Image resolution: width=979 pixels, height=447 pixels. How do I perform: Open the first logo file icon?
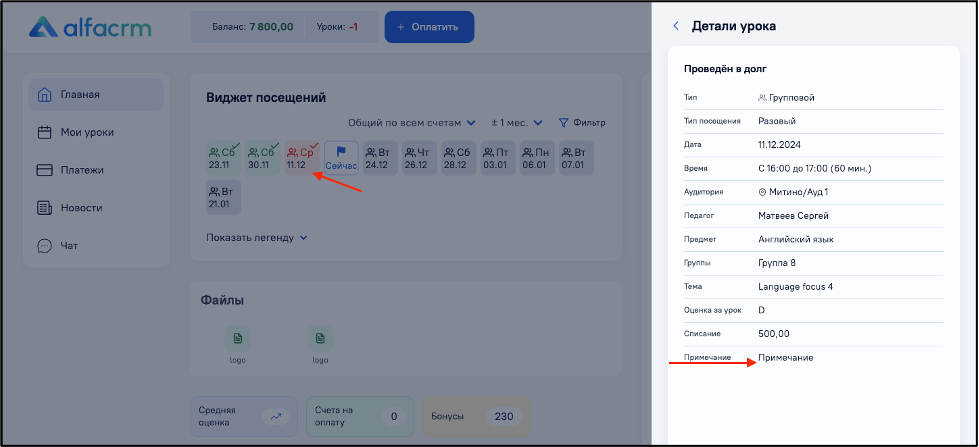(237, 338)
